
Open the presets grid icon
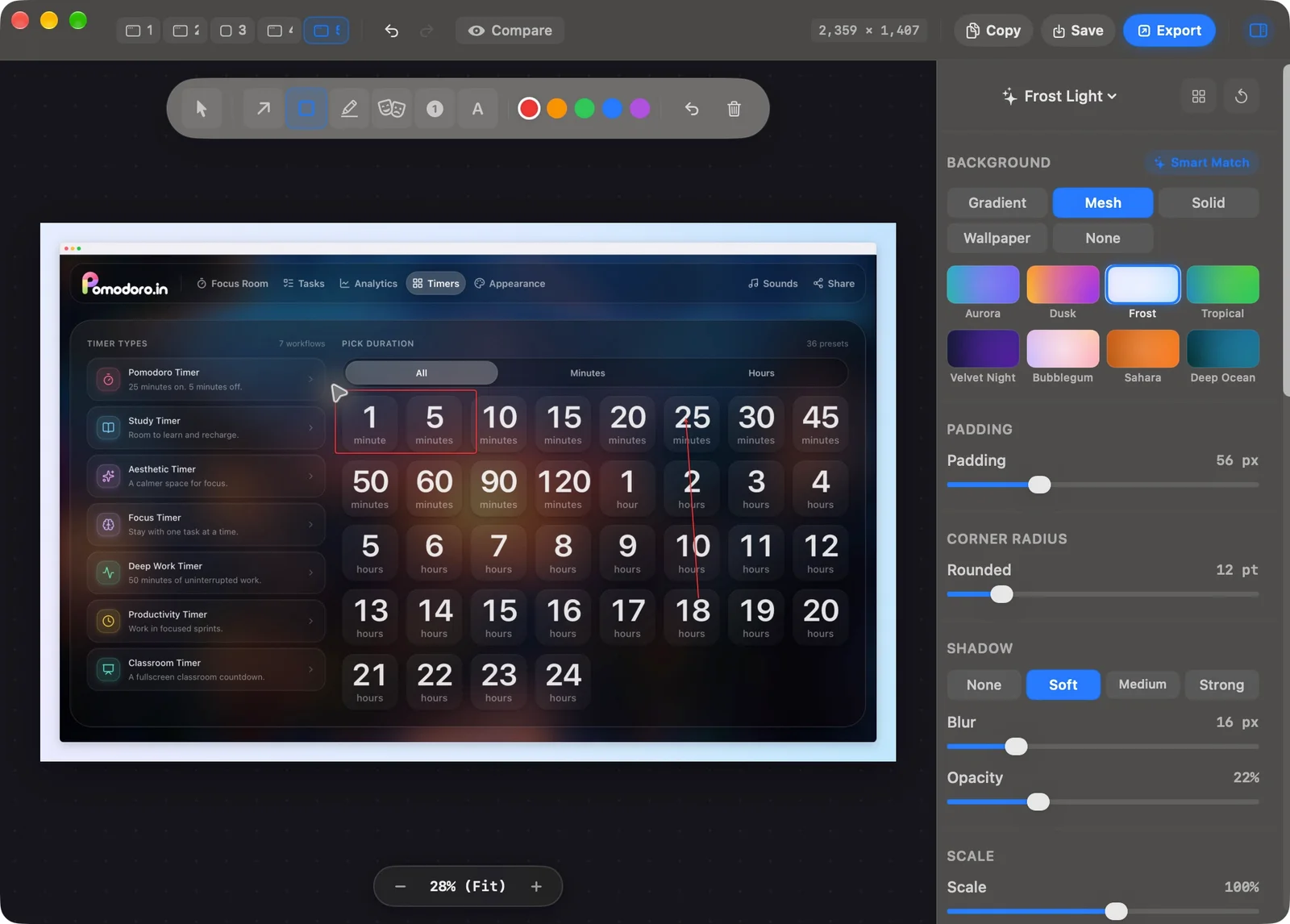1199,96
